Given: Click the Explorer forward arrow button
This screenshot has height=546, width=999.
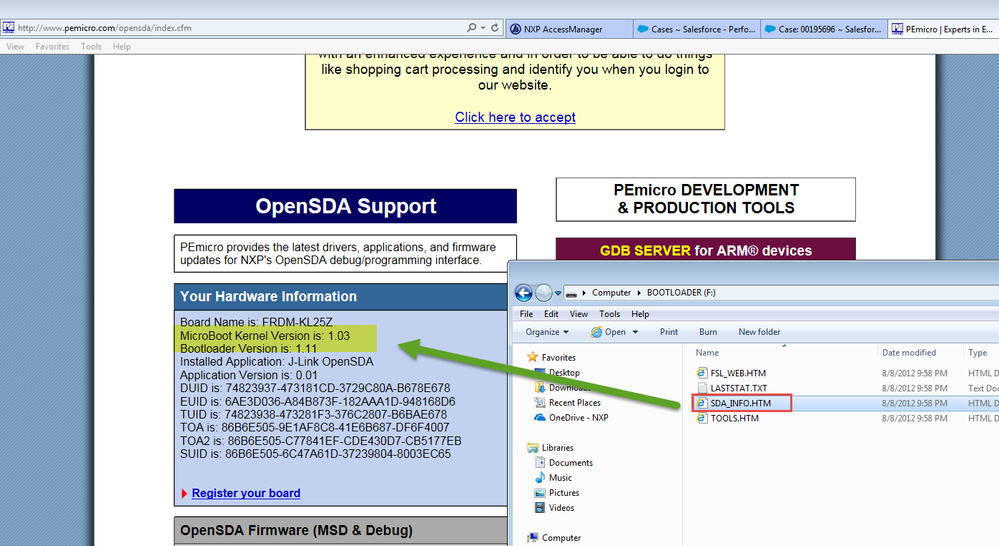Looking at the screenshot, I should (x=543, y=292).
